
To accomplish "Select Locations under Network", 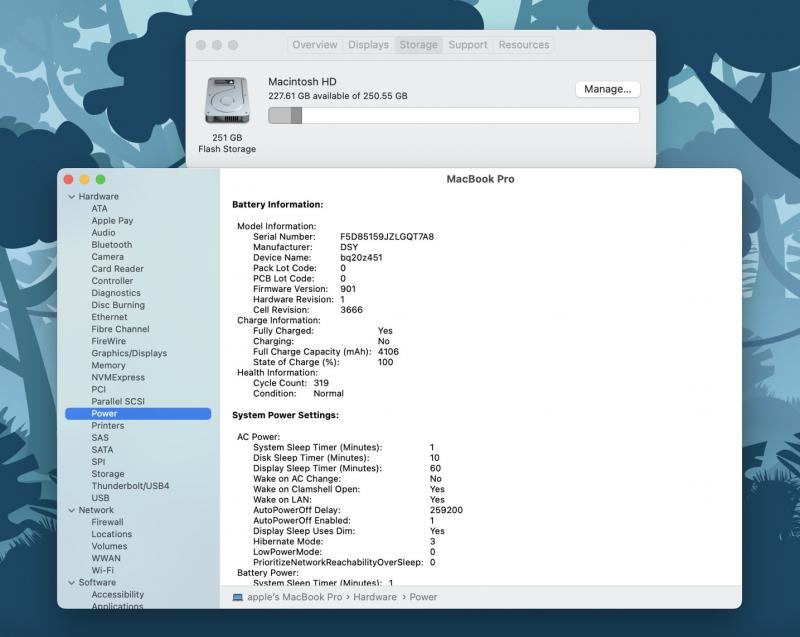I will (112, 534).
